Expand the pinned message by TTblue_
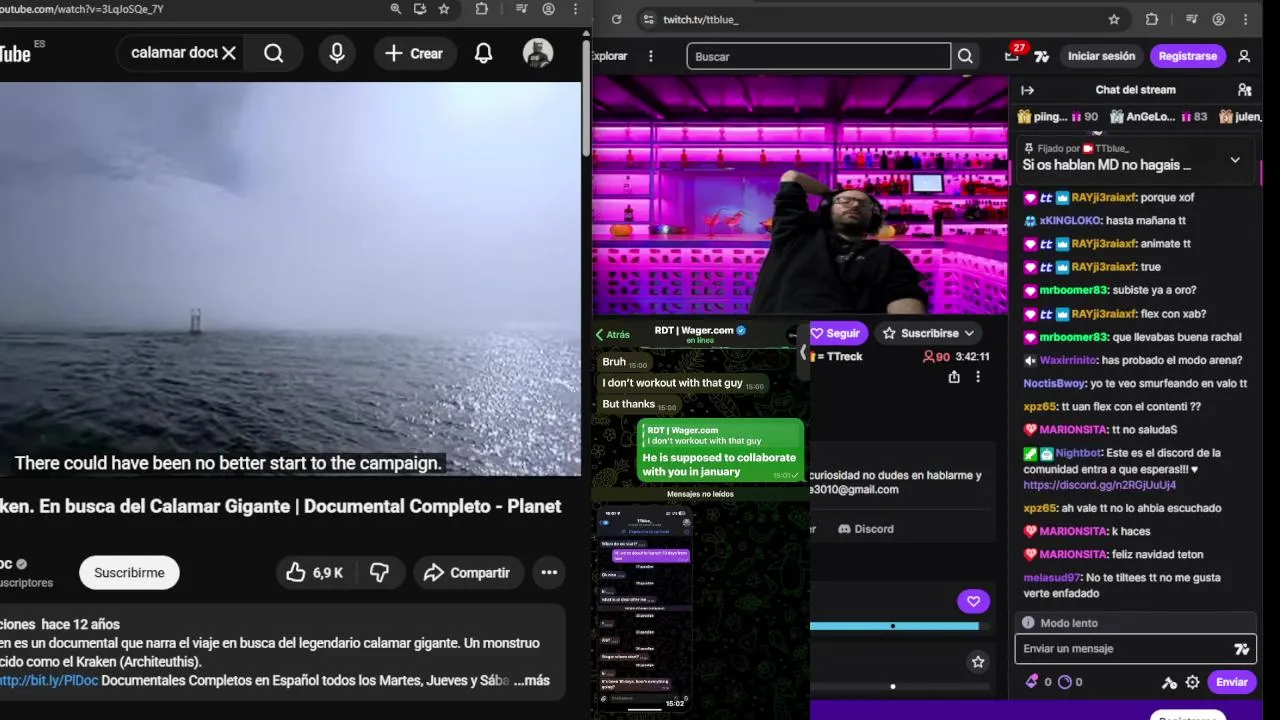 click(1235, 160)
